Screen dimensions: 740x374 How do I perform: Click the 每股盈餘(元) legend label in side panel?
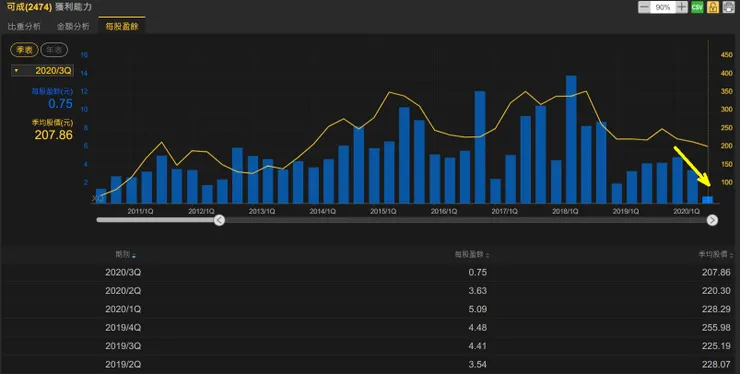pyautogui.click(x=52, y=92)
